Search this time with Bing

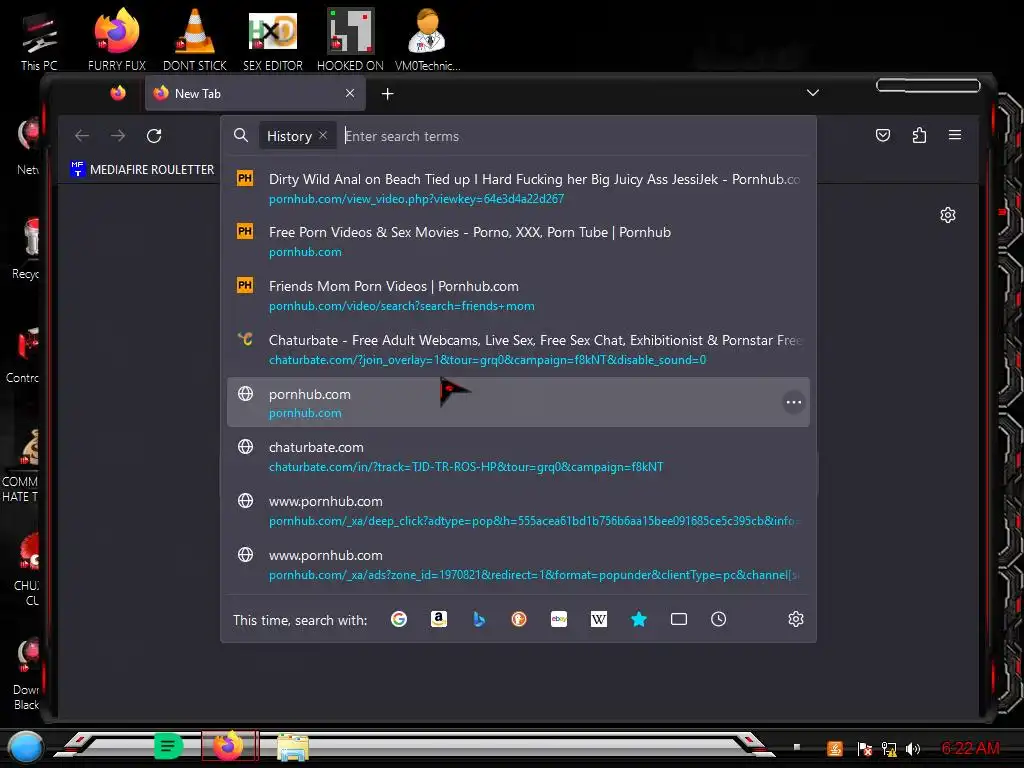coord(479,619)
